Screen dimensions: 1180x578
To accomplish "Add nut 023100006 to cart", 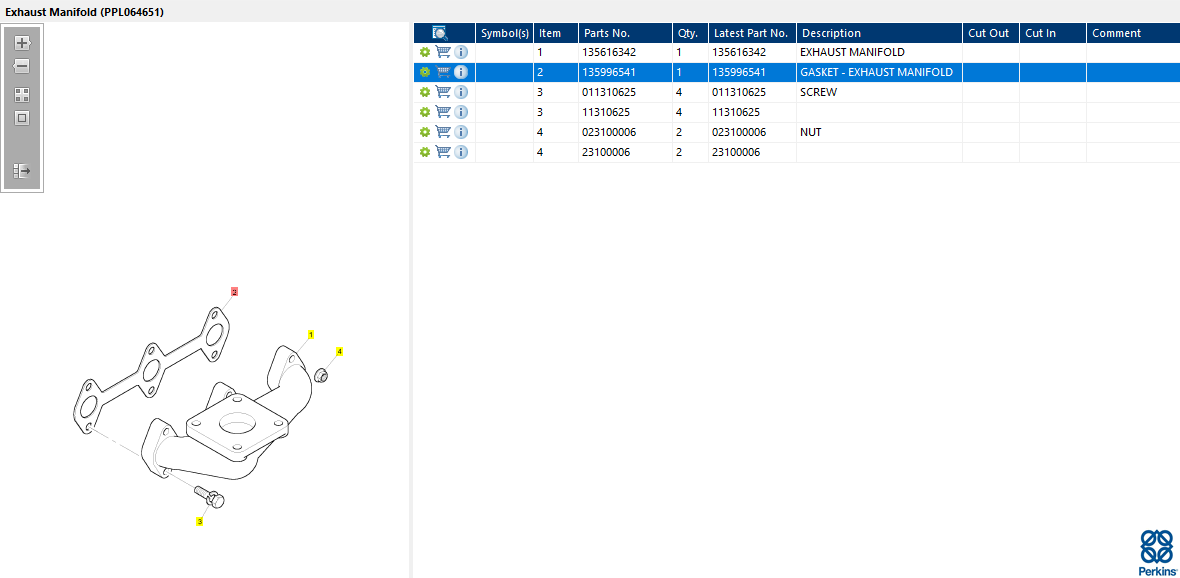I will click(443, 131).
